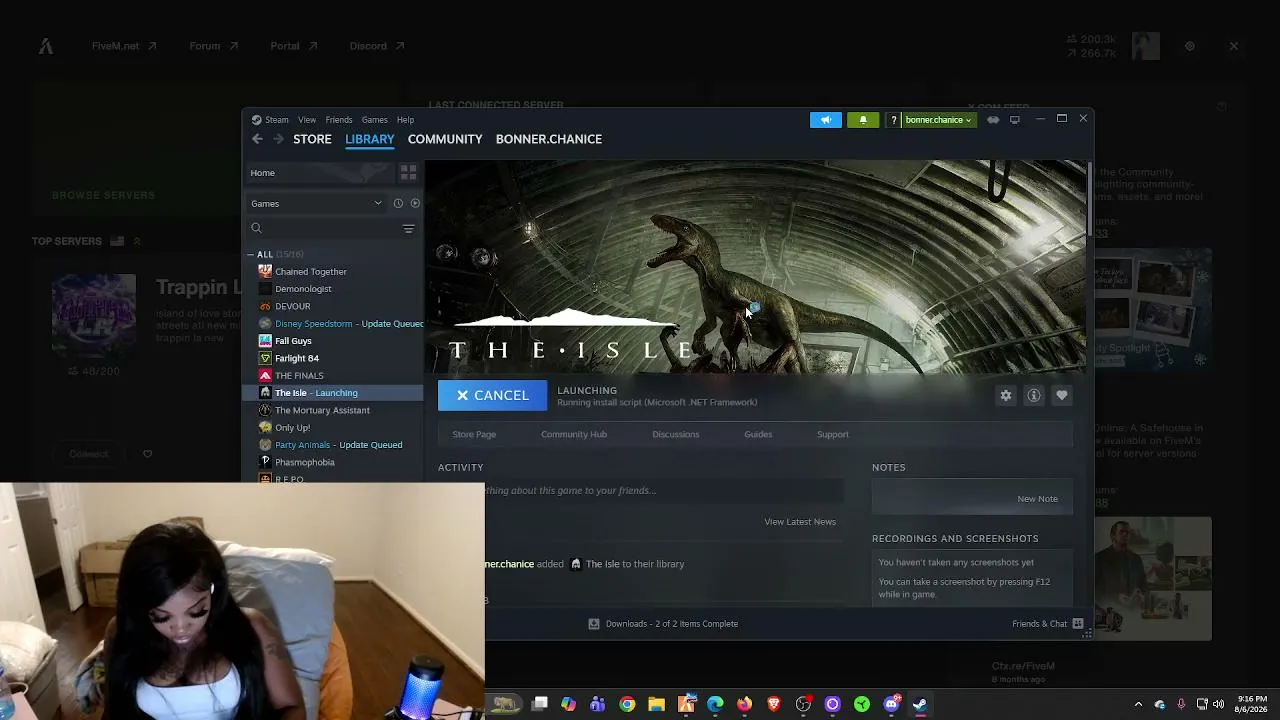The height and width of the screenshot is (720, 1280).
Task: Go back with Steam's back arrow
Action: pyautogui.click(x=257, y=139)
